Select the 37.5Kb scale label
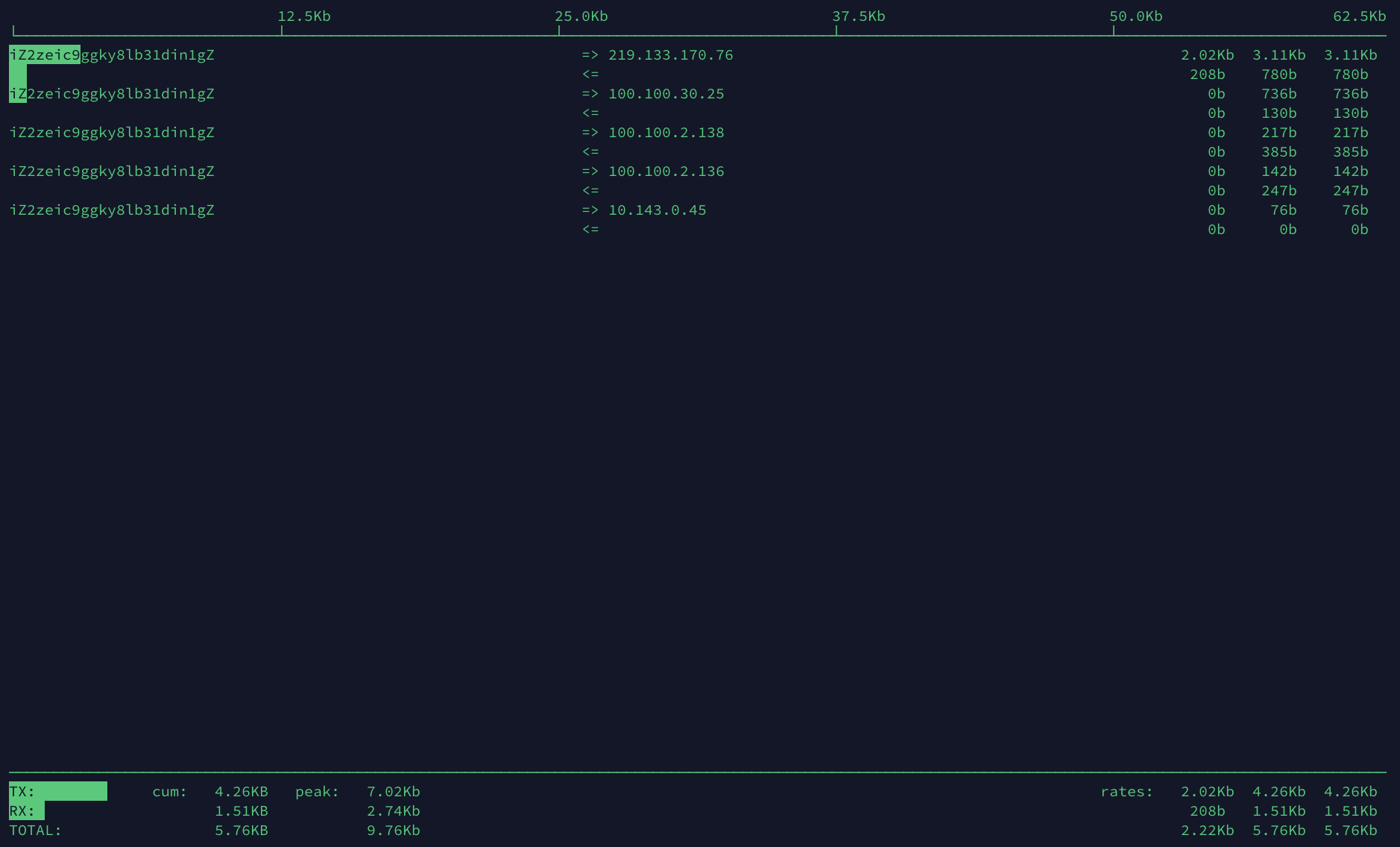Image resolution: width=1400 pixels, height=847 pixels. pos(859,16)
